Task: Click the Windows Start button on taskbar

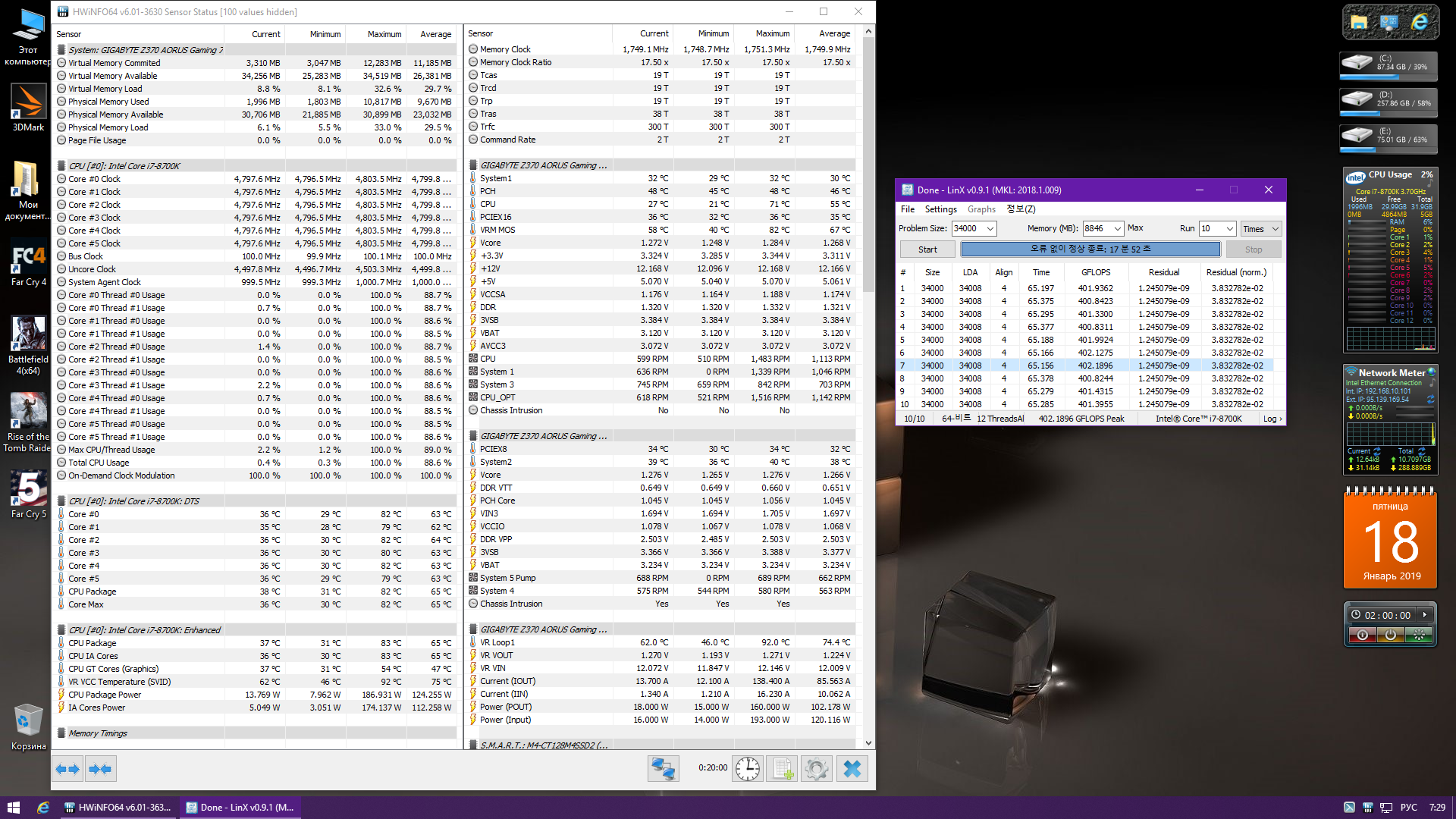Action: point(13,808)
